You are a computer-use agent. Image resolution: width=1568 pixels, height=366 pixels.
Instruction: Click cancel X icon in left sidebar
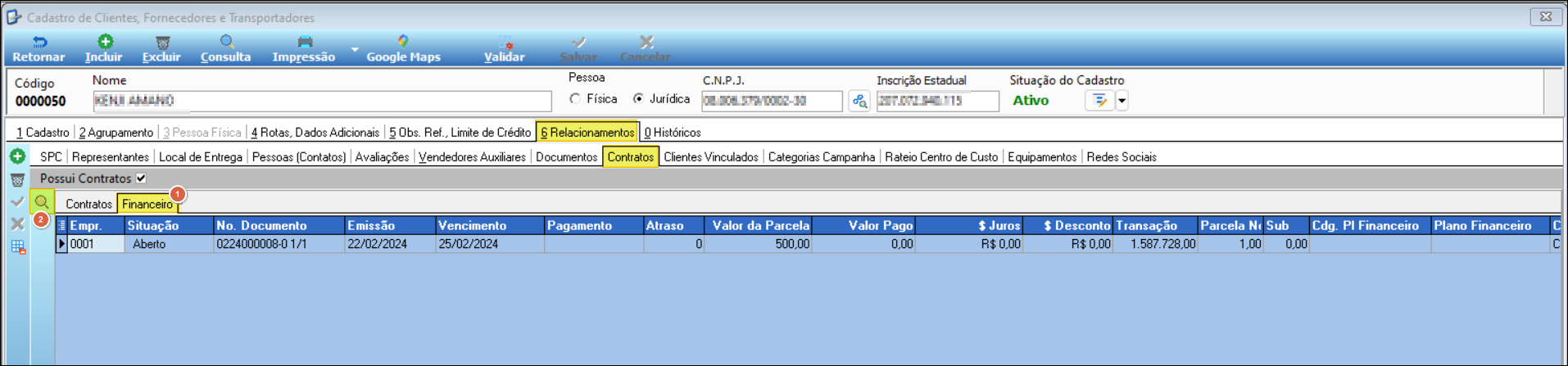(17, 224)
